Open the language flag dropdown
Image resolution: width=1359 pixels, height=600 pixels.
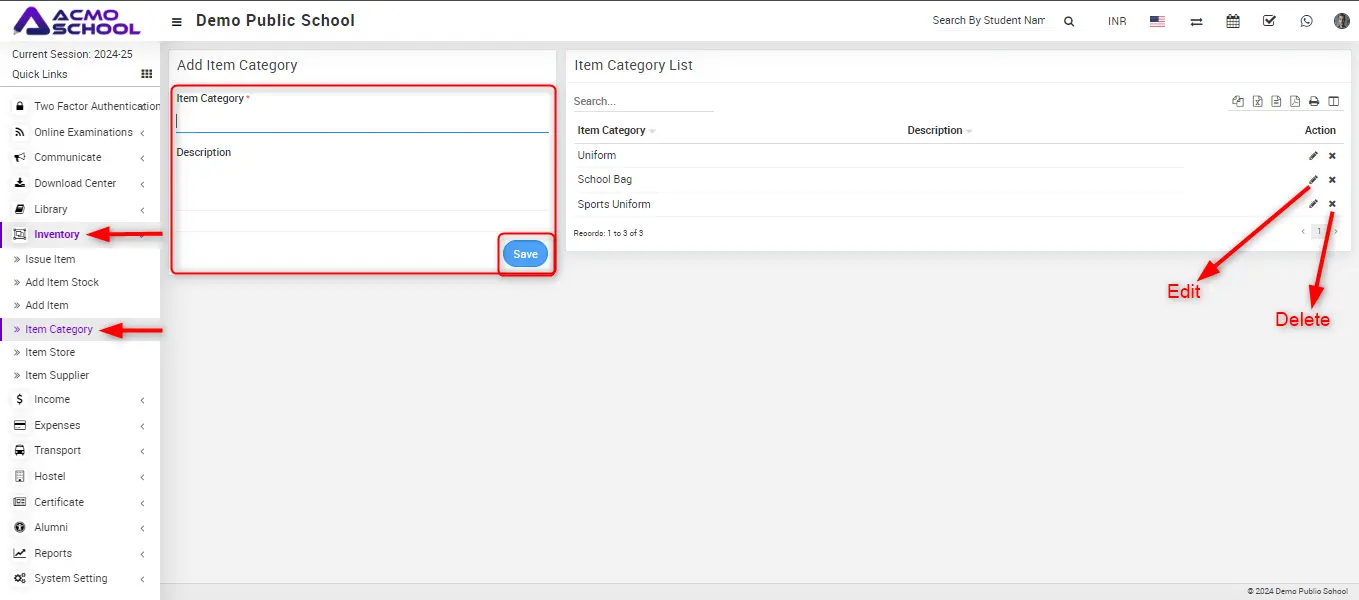tap(1157, 21)
